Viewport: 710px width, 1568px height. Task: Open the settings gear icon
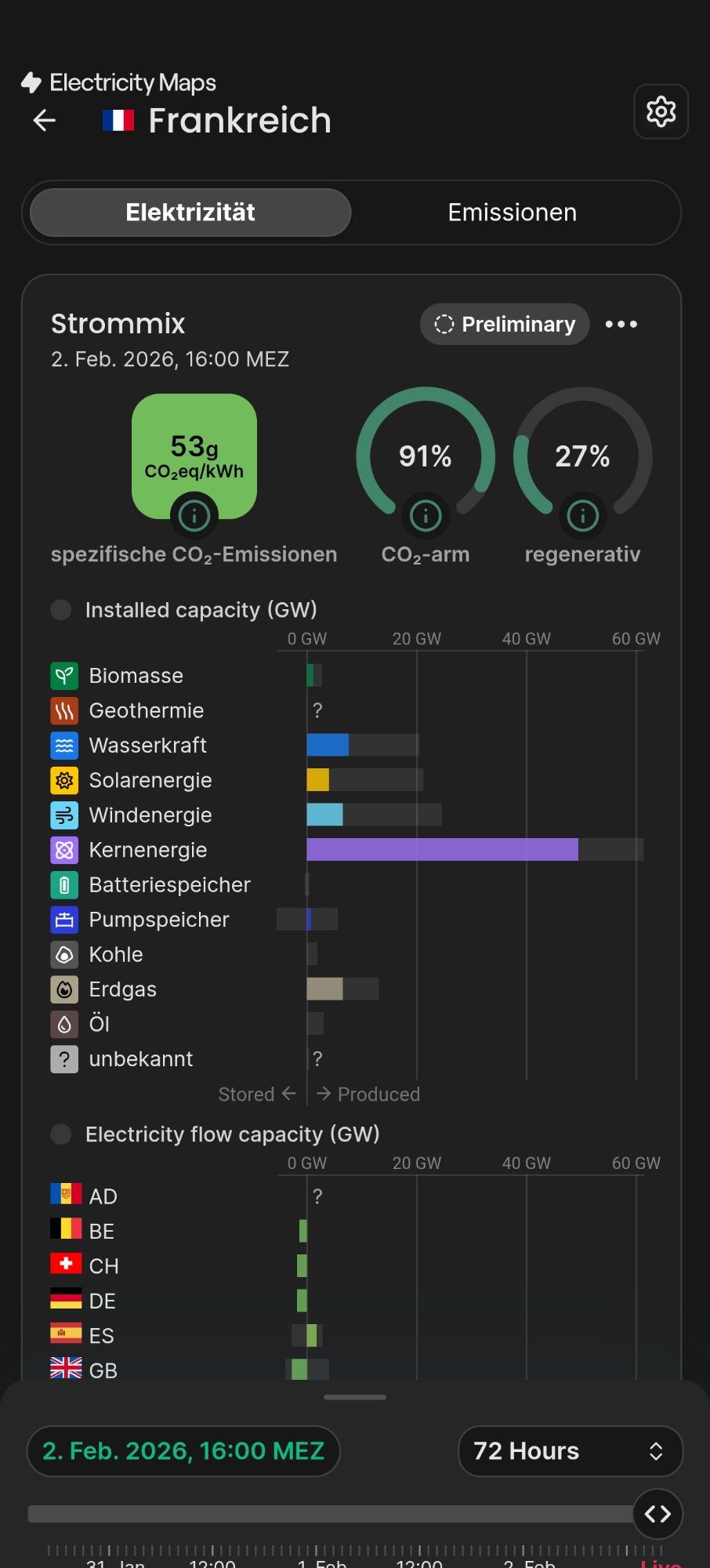tap(661, 111)
